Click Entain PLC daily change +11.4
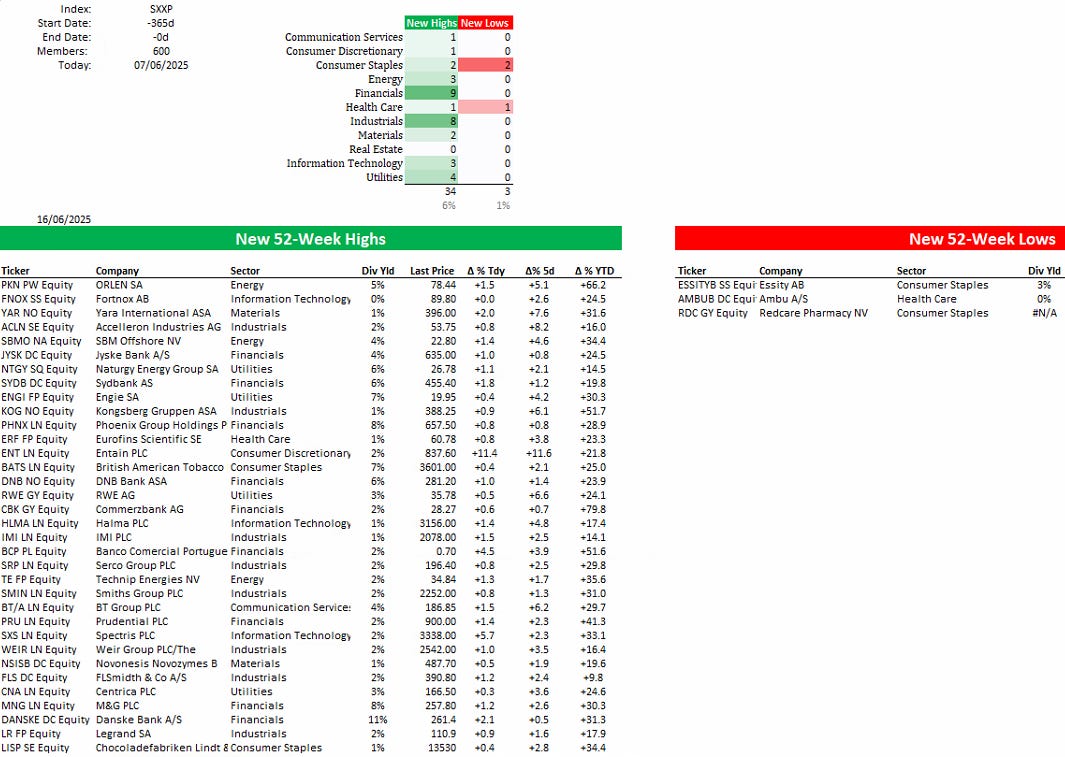This screenshot has height=757, width=1065. (484, 454)
